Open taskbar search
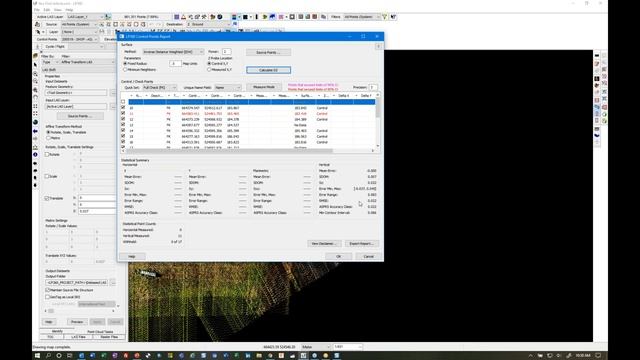Screen dimensions: 640x360 click(48, 356)
